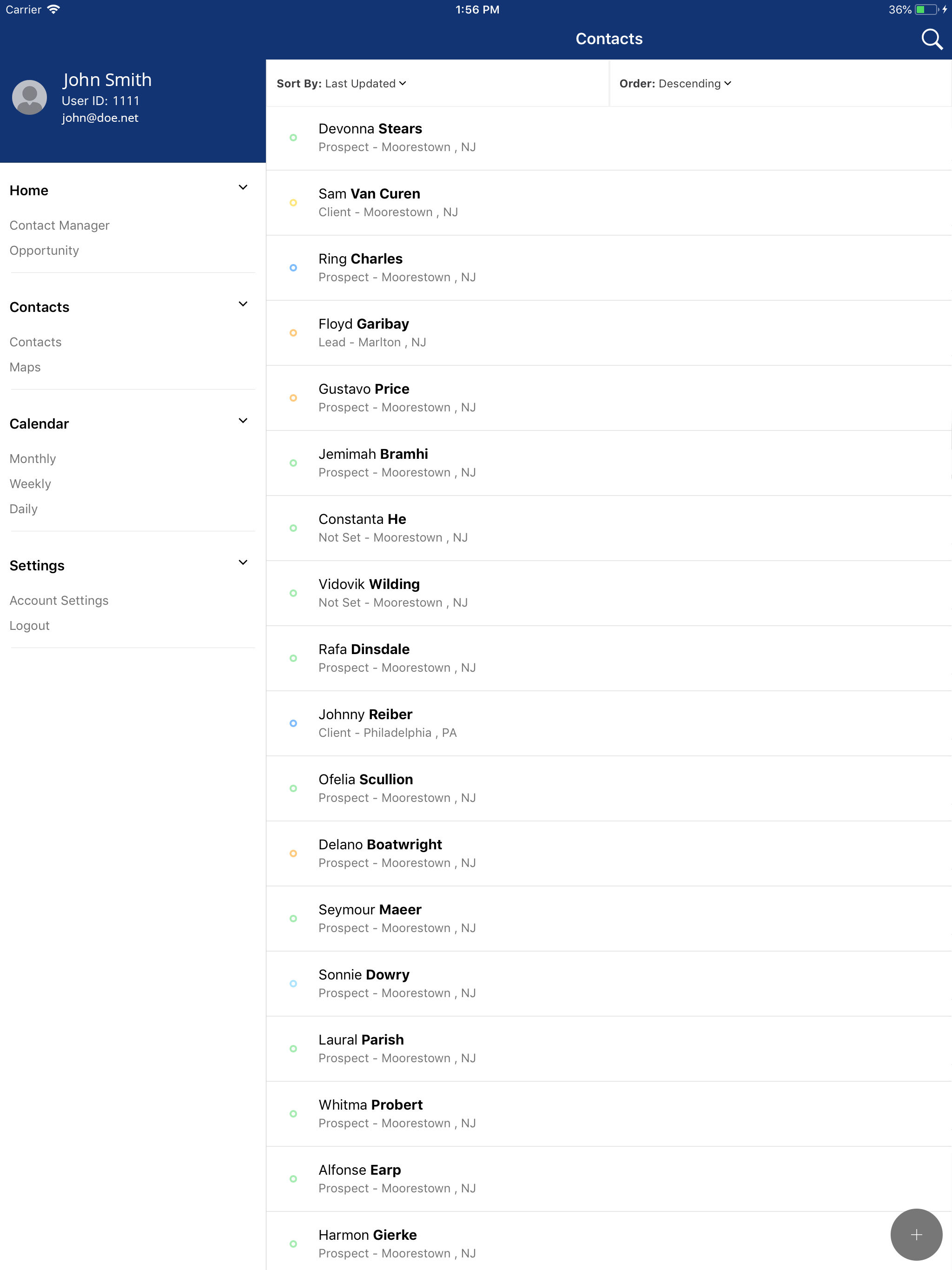Click the status circle for Jemimah Bramhi
The width and height of the screenshot is (952, 1270).
click(293, 463)
